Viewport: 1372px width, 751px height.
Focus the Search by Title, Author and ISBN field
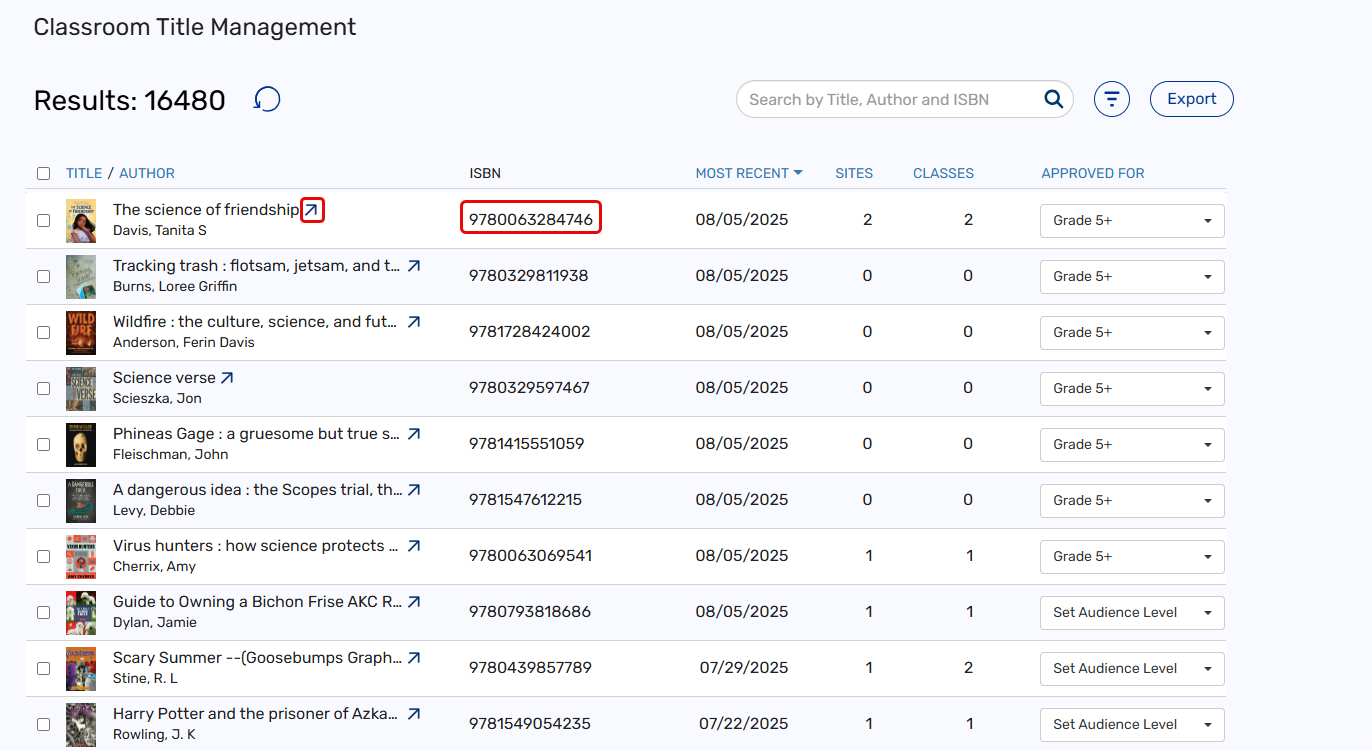tap(885, 99)
